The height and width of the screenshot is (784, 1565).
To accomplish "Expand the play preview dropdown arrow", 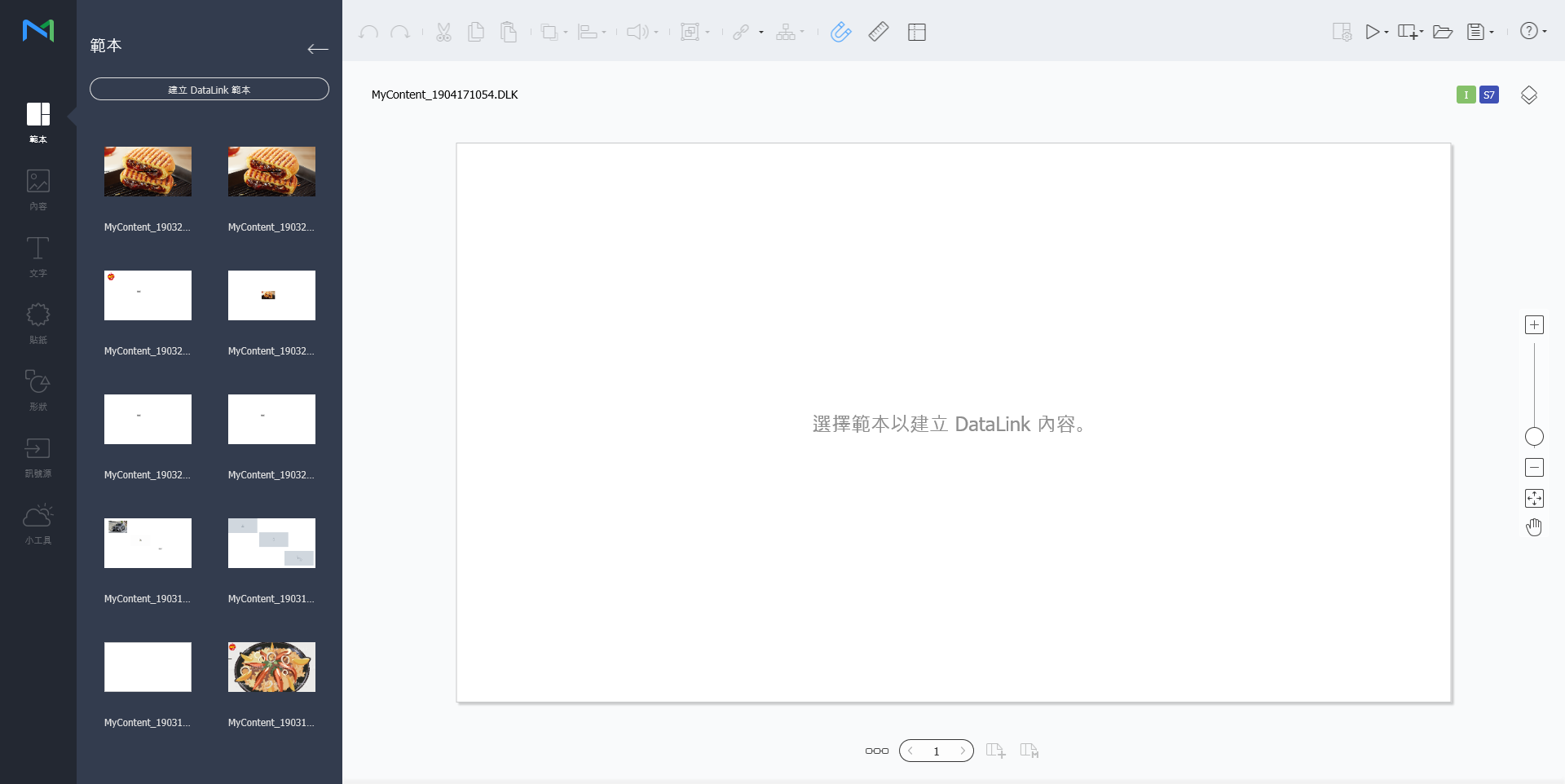I will tap(1386, 33).
